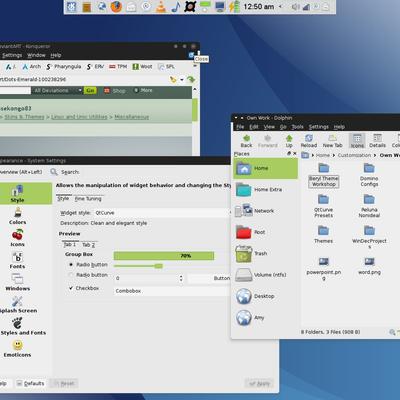Image resolution: width=400 pixels, height=400 pixels.
Task: Open Linux and Unix Utilities link
Action: pyautogui.click(x=79, y=117)
